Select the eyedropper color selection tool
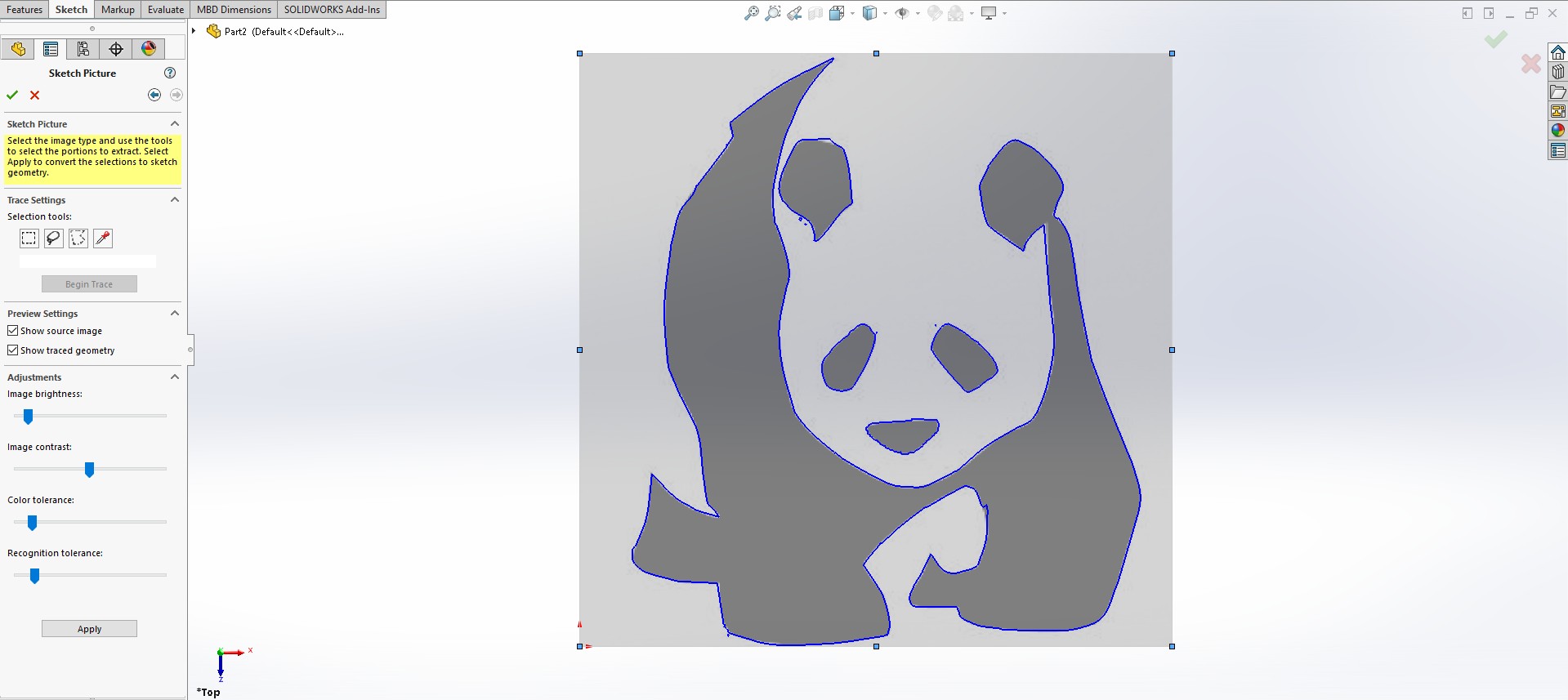1568x700 pixels. click(x=103, y=239)
